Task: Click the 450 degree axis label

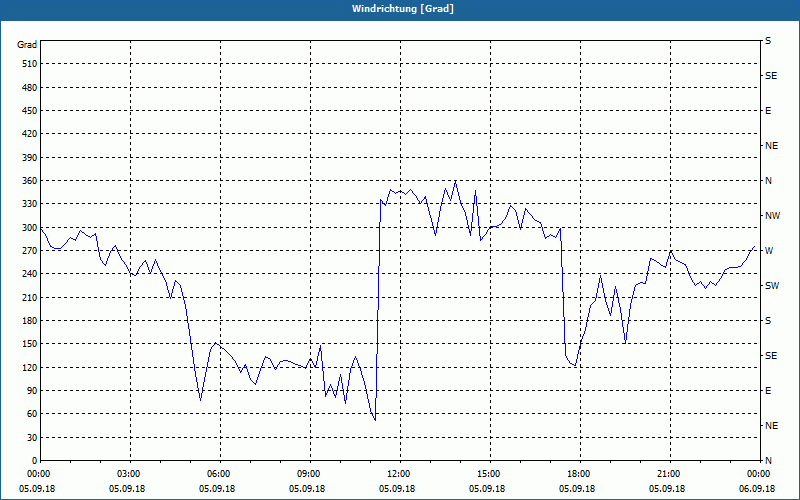Action: coord(29,111)
